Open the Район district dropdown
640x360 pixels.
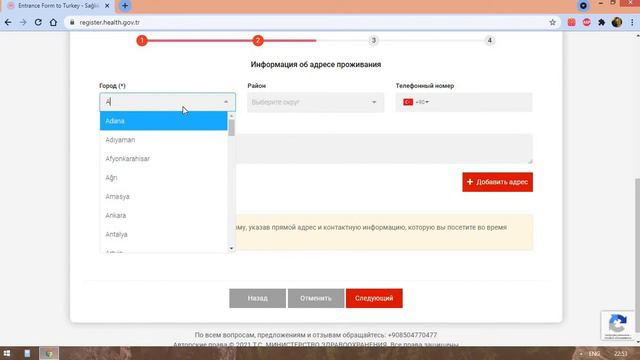pyautogui.click(x=315, y=102)
